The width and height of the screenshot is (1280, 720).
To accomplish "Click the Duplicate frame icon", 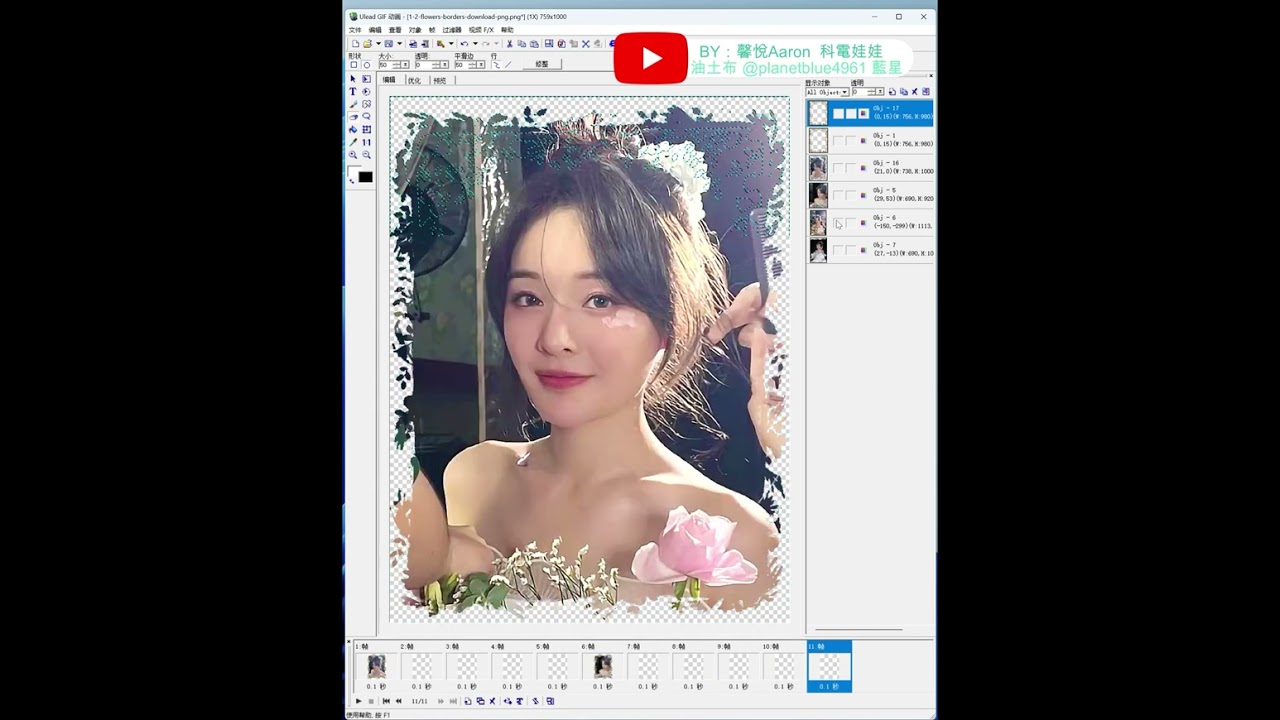I will (x=480, y=701).
